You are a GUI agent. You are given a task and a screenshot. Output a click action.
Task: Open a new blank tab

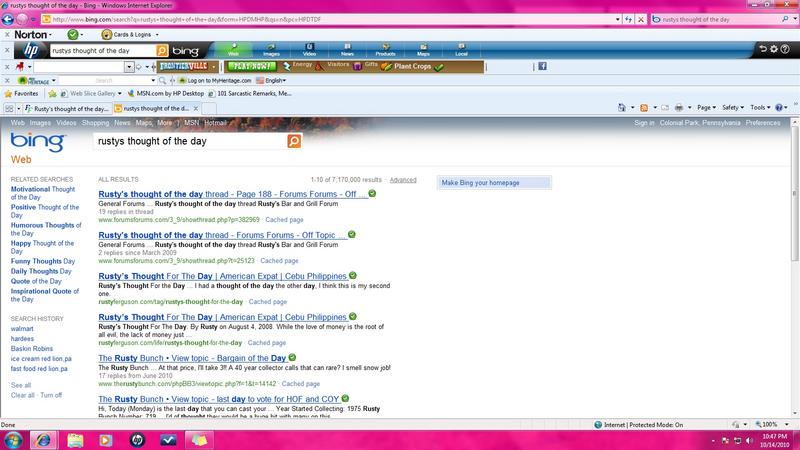(x=209, y=109)
